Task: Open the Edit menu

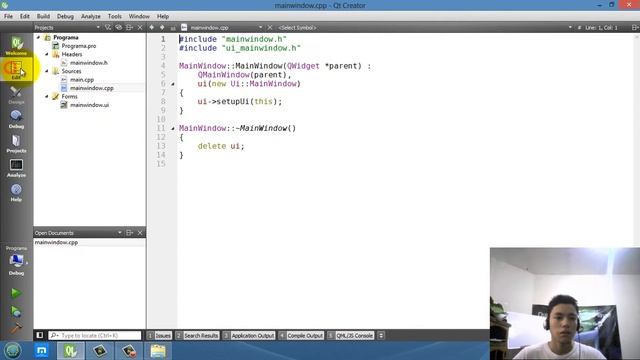Action: (x=25, y=16)
